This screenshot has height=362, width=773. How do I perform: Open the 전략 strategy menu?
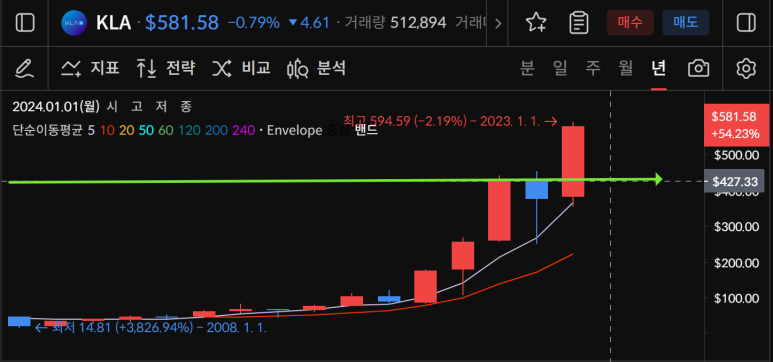tap(166, 68)
